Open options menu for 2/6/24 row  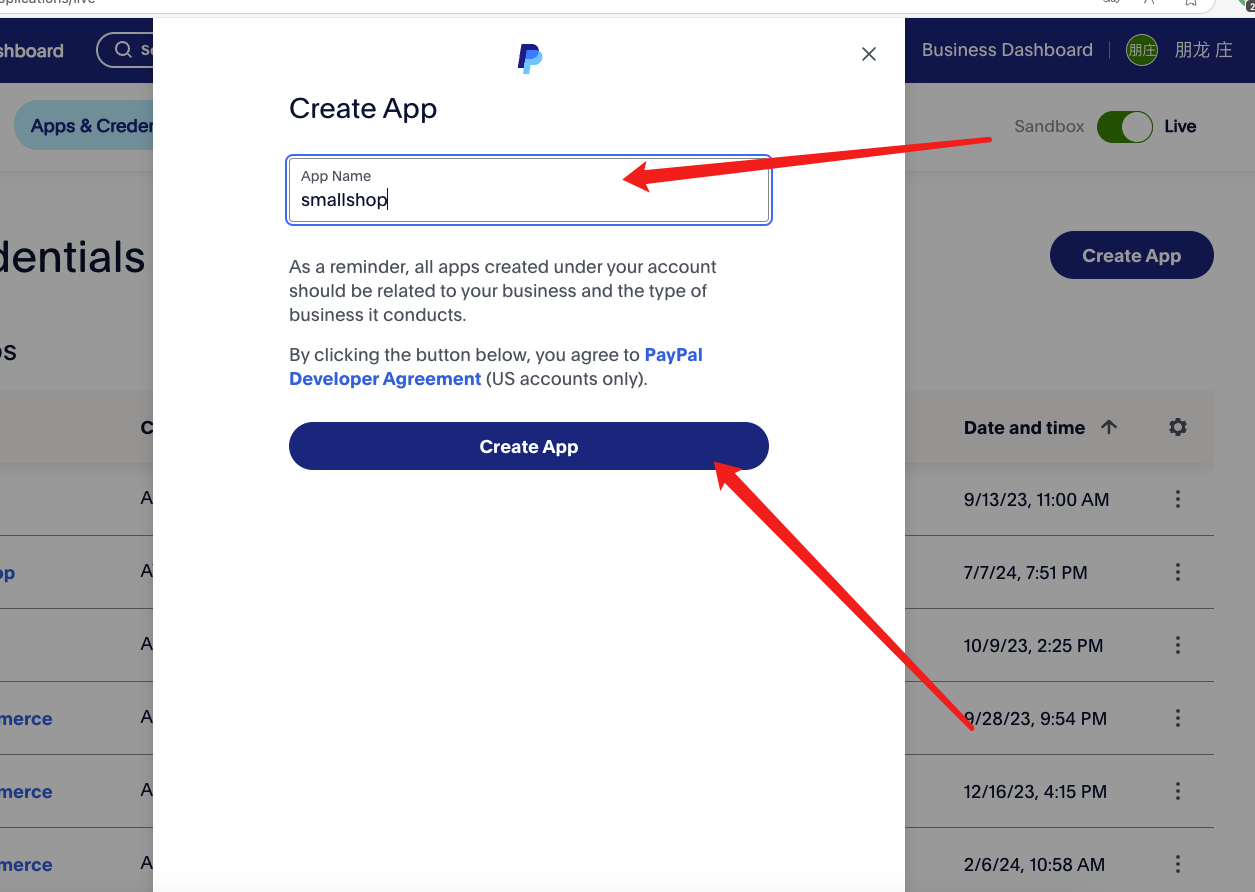pos(1178,864)
